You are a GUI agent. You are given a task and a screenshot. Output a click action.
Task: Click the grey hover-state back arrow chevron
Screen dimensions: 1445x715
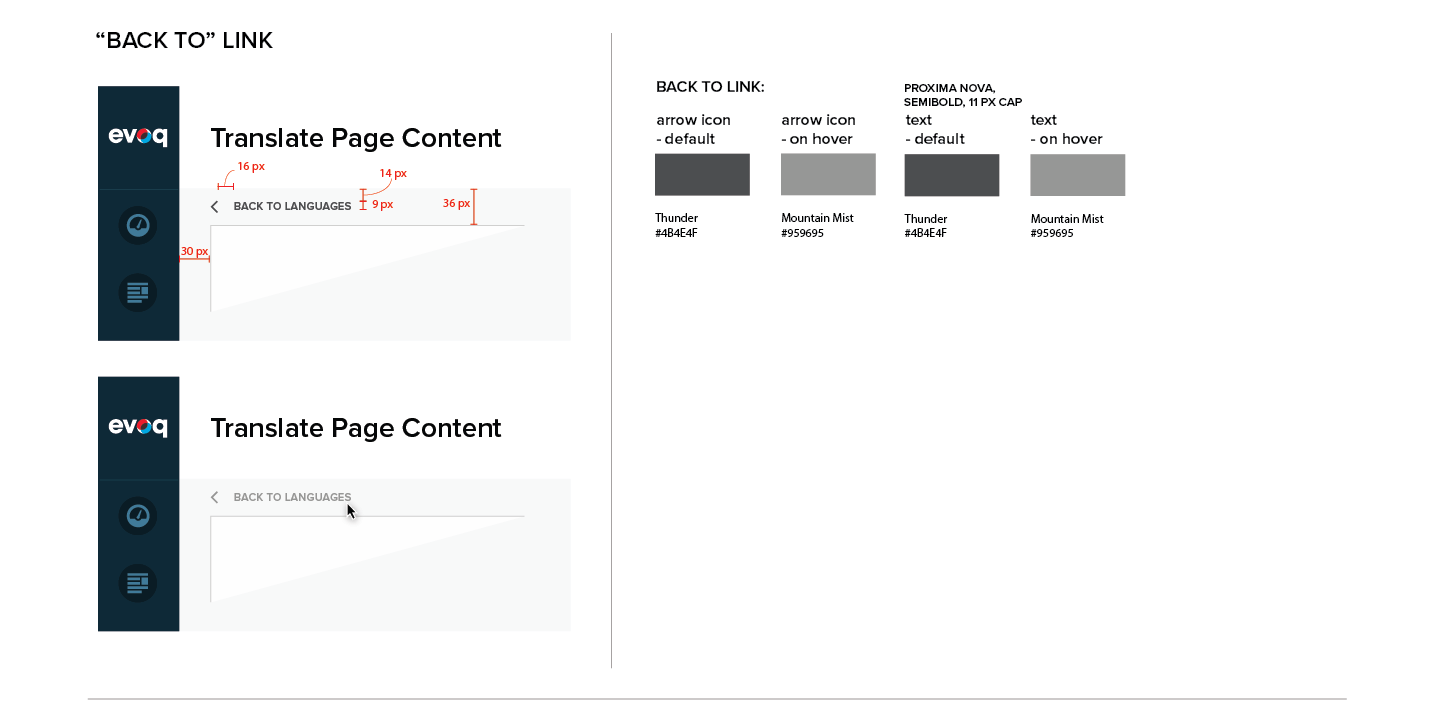(214, 497)
